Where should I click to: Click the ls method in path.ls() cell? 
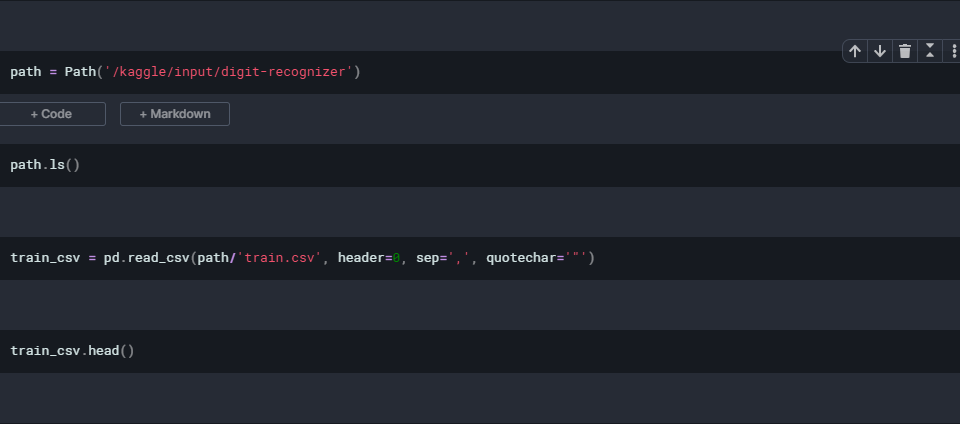(x=58, y=165)
